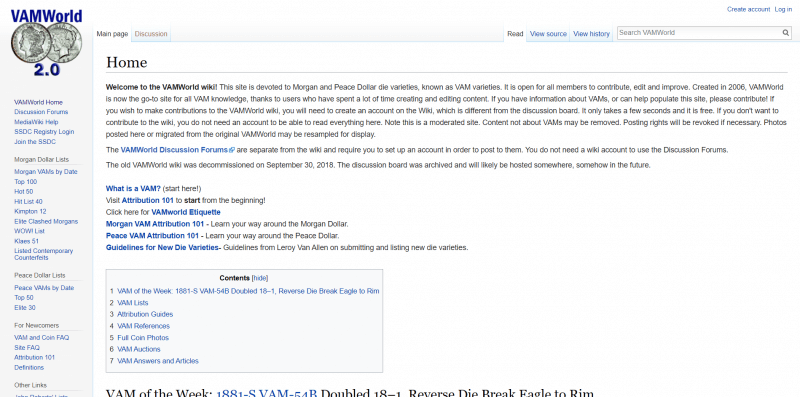Open the Klaes 51 link
This screenshot has height=397, width=800.
(27, 241)
